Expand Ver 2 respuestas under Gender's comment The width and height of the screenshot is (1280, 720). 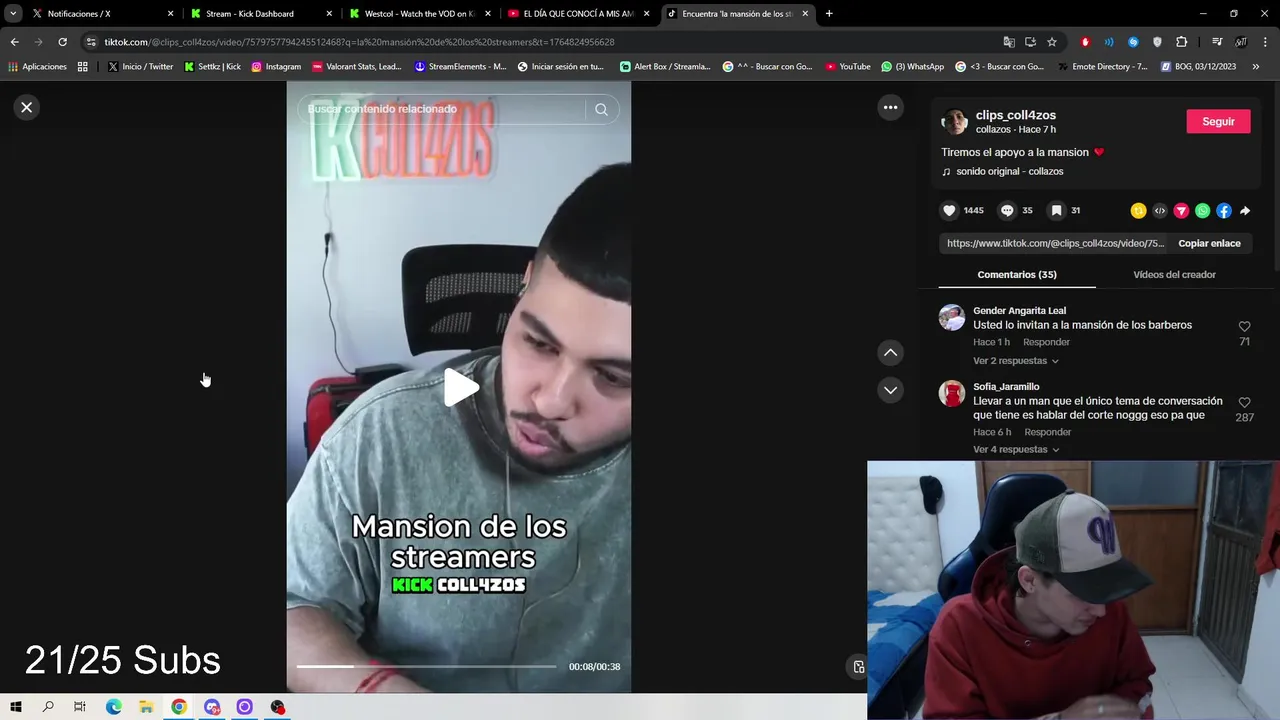pos(1015,361)
